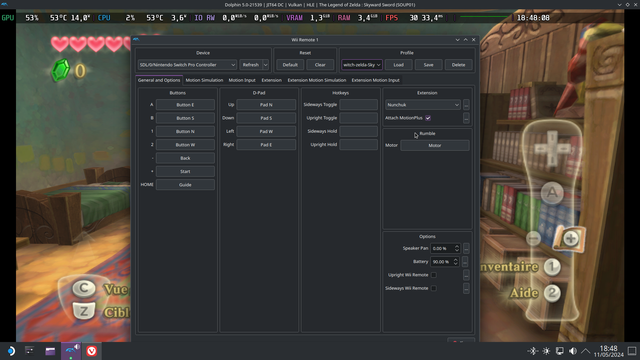Screen dimensions: 640x360
Task: Click the ellipsis button beside Attach MotionPlus
Action: (x=466, y=118)
